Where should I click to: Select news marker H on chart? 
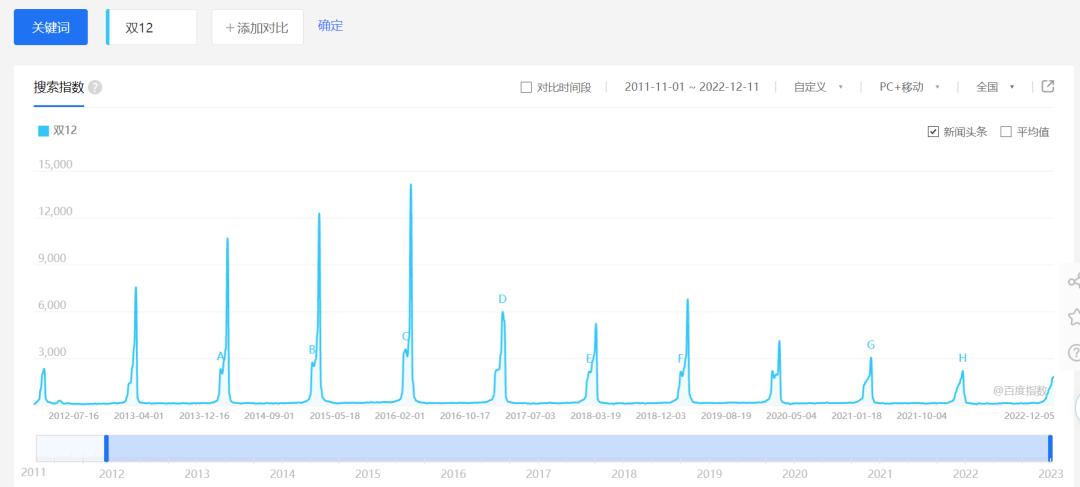click(962, 358)
